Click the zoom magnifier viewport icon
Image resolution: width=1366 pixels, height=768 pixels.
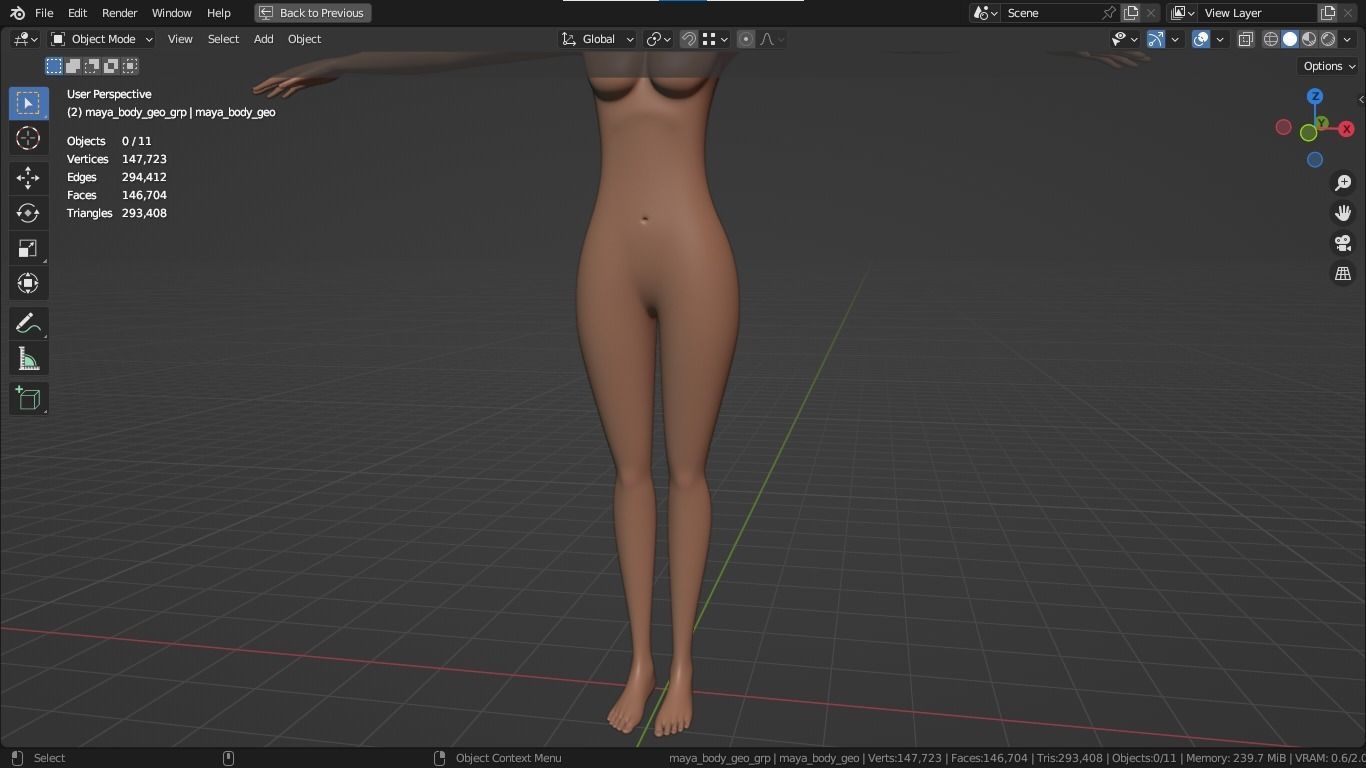pyautogui.click(x=1343, y=183)
